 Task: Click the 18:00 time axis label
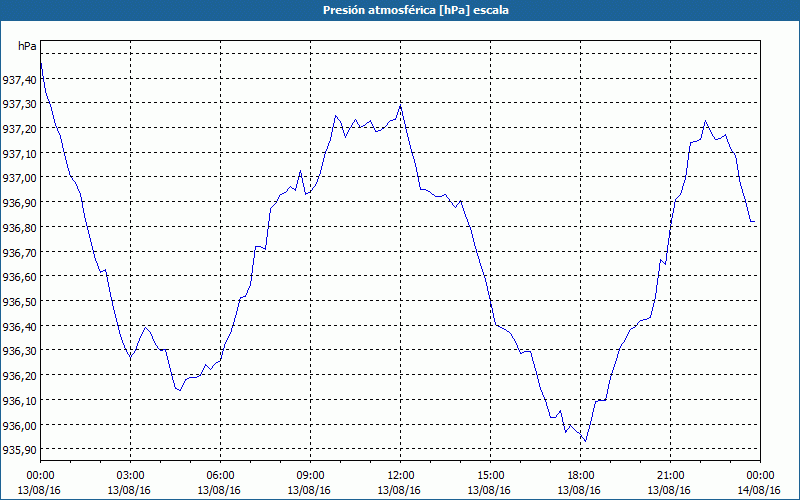(x=581, y=476)
